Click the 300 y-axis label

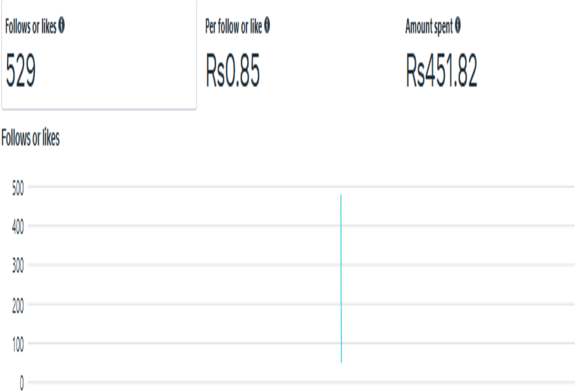pyautogui.click(x=18, y=266)
